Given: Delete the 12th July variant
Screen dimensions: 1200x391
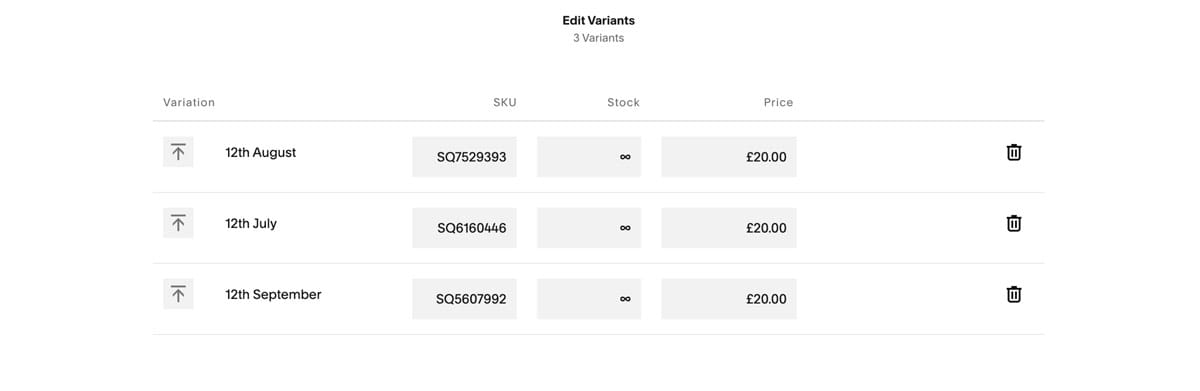Looking at the screenshot, I should pos(1013,223).
